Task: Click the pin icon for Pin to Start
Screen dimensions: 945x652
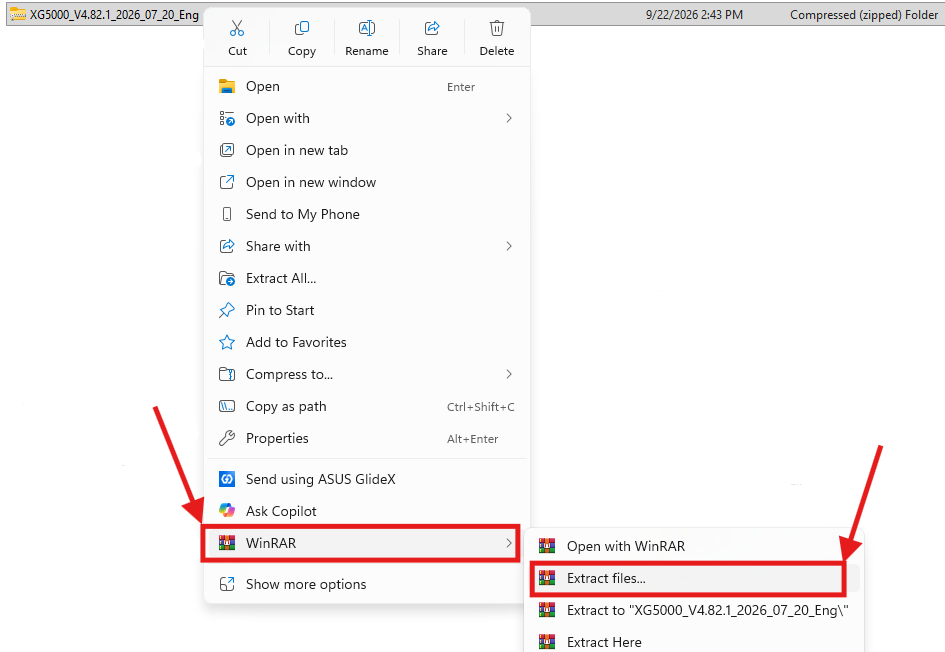Action: click(227, 310)
